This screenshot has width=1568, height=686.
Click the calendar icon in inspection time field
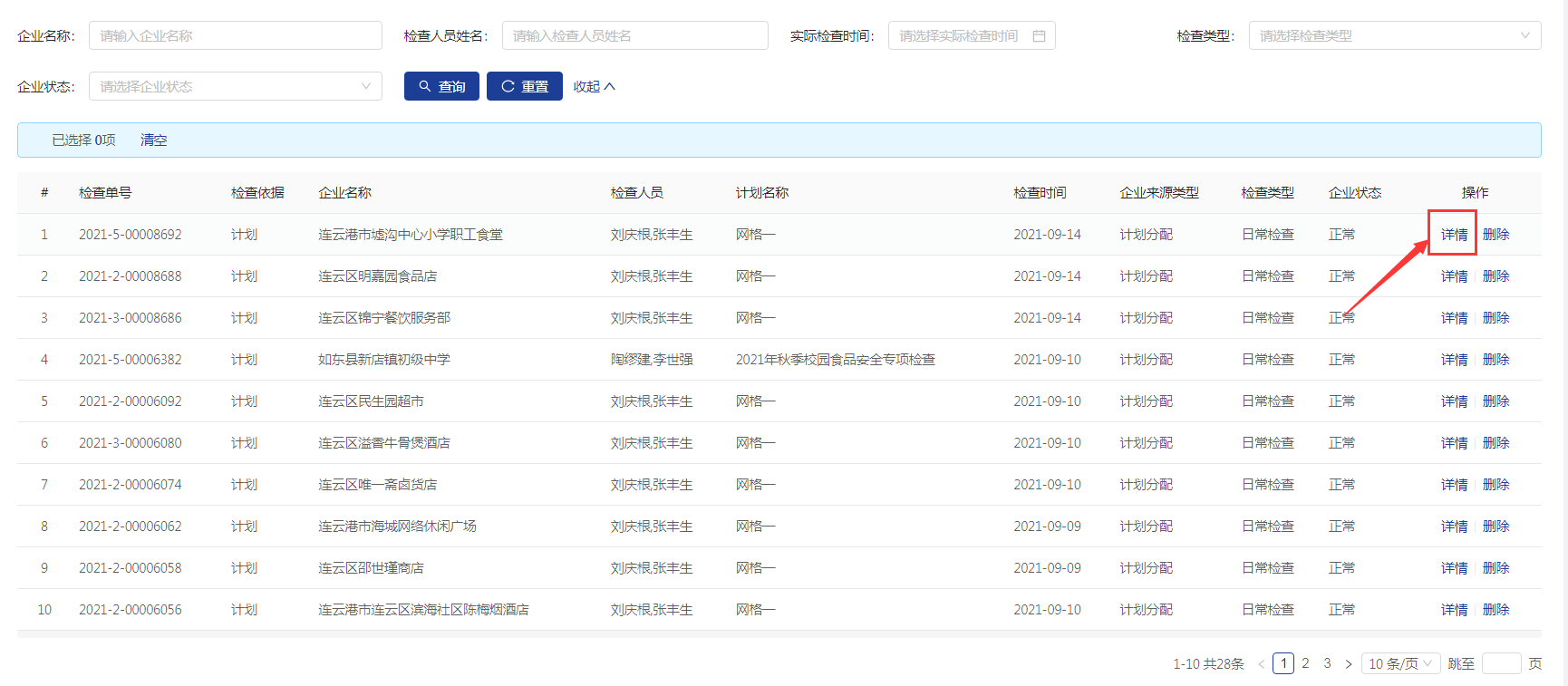(x=1039, y=36)
